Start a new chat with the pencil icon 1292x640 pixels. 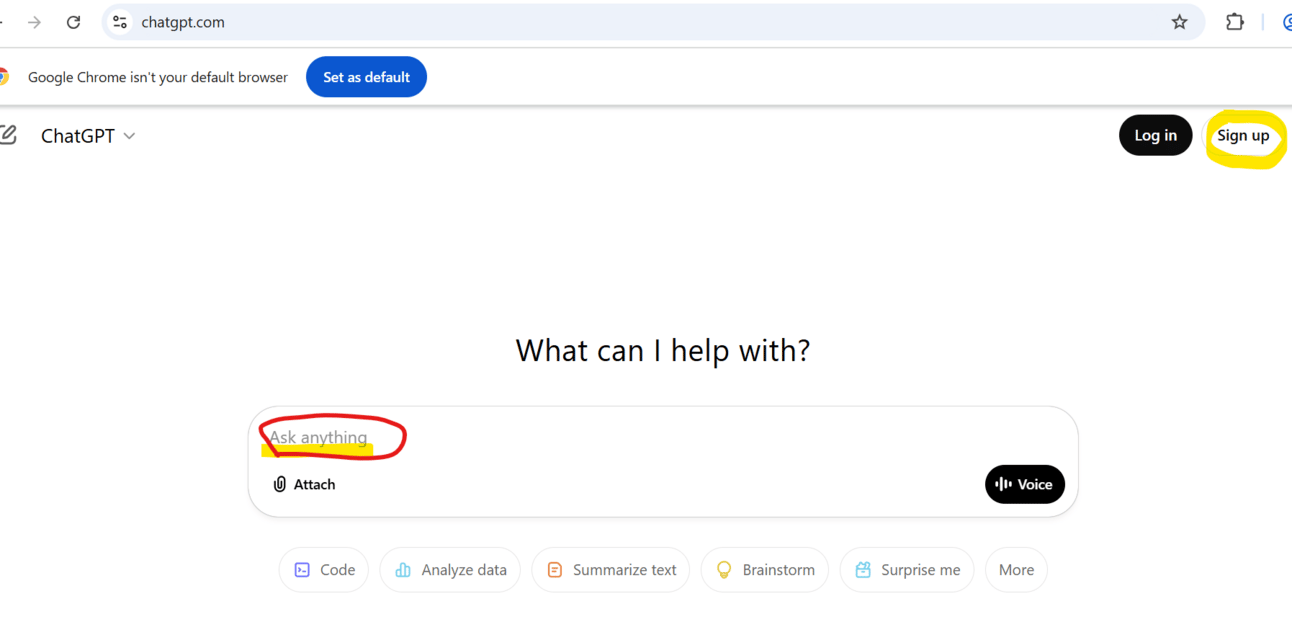click(x=8, y=135)
